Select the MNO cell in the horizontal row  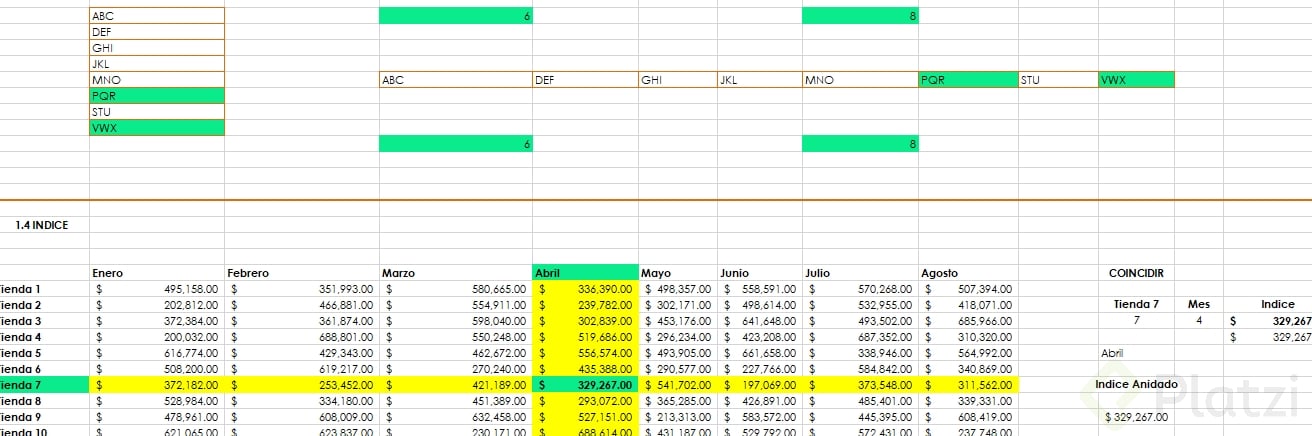pyautogui.click(x=860, y=80)
